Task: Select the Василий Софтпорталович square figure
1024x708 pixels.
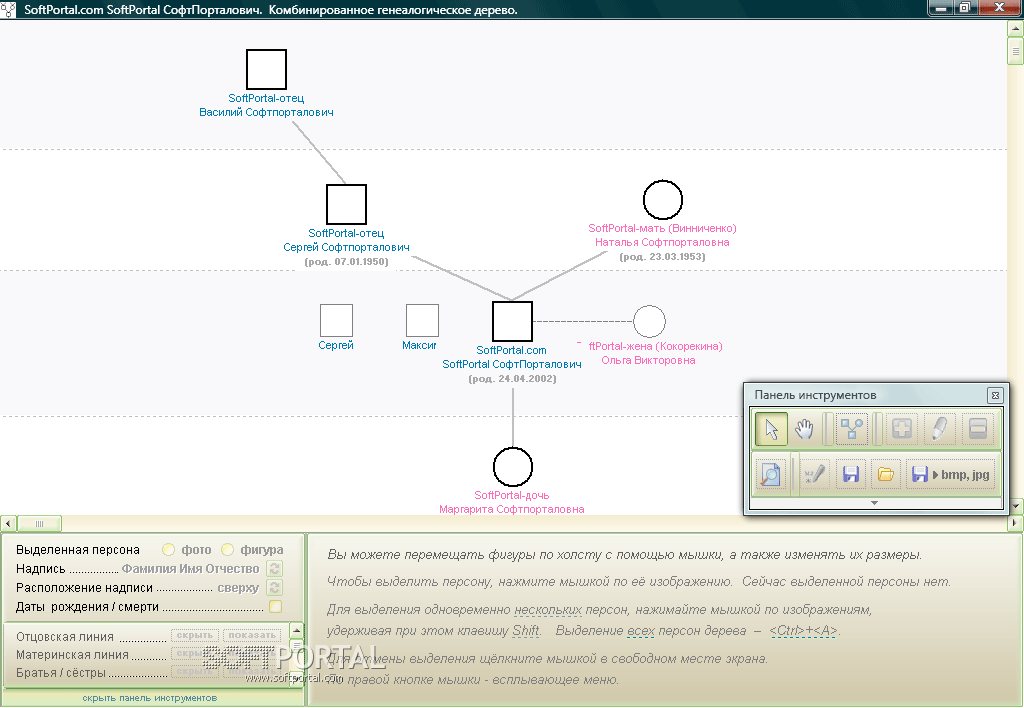Action: click(x=266, y=69)
